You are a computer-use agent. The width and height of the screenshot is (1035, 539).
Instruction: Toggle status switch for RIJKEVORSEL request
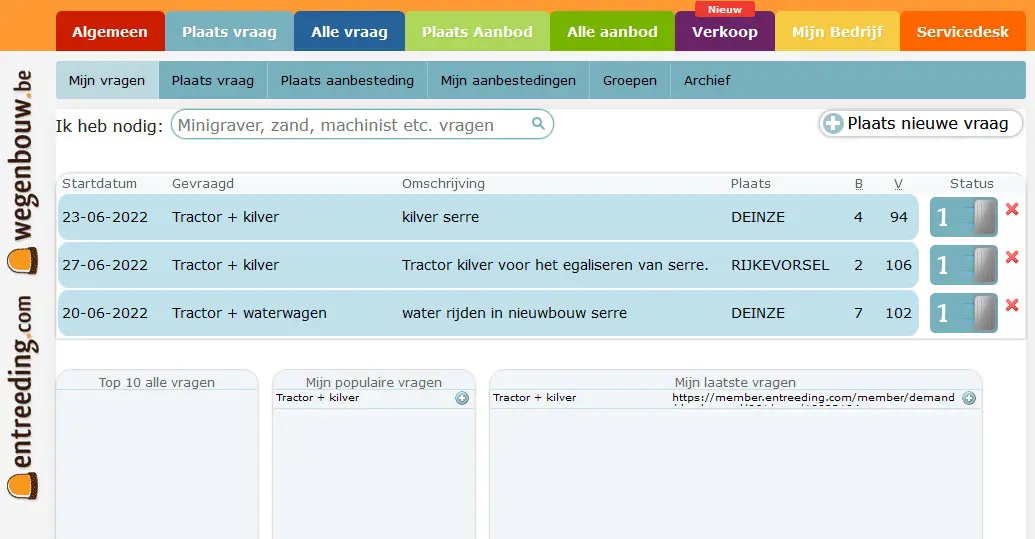(964, 265)
